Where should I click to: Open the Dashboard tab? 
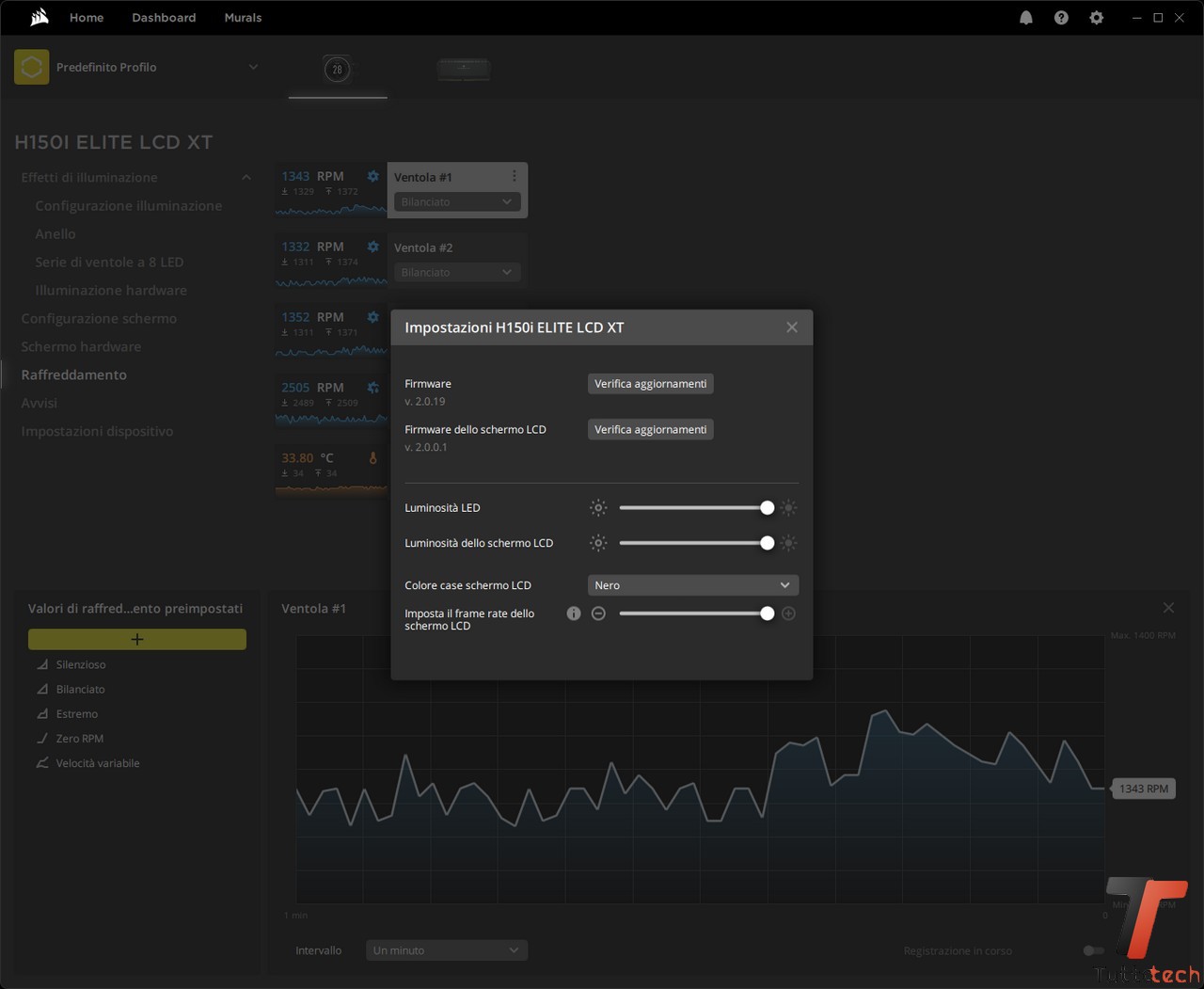tap(164, 18)
